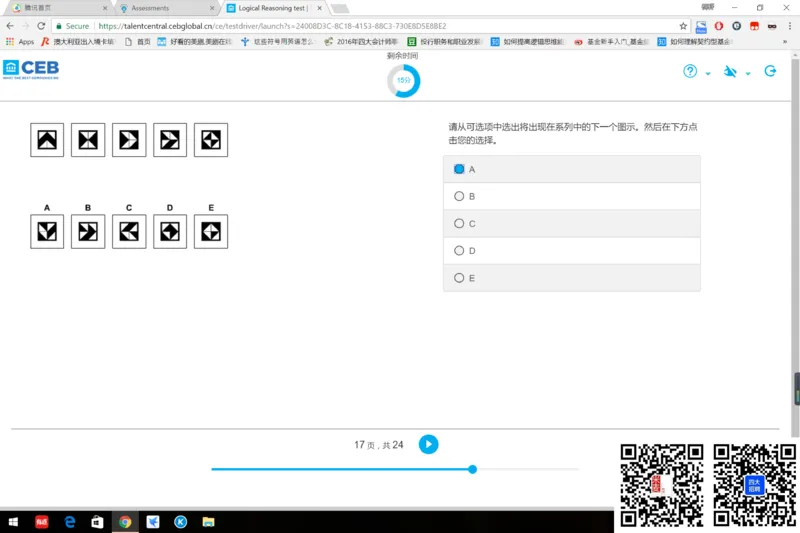Open a new browser tab
The image size is (800, 533).
tap(340, 8)
